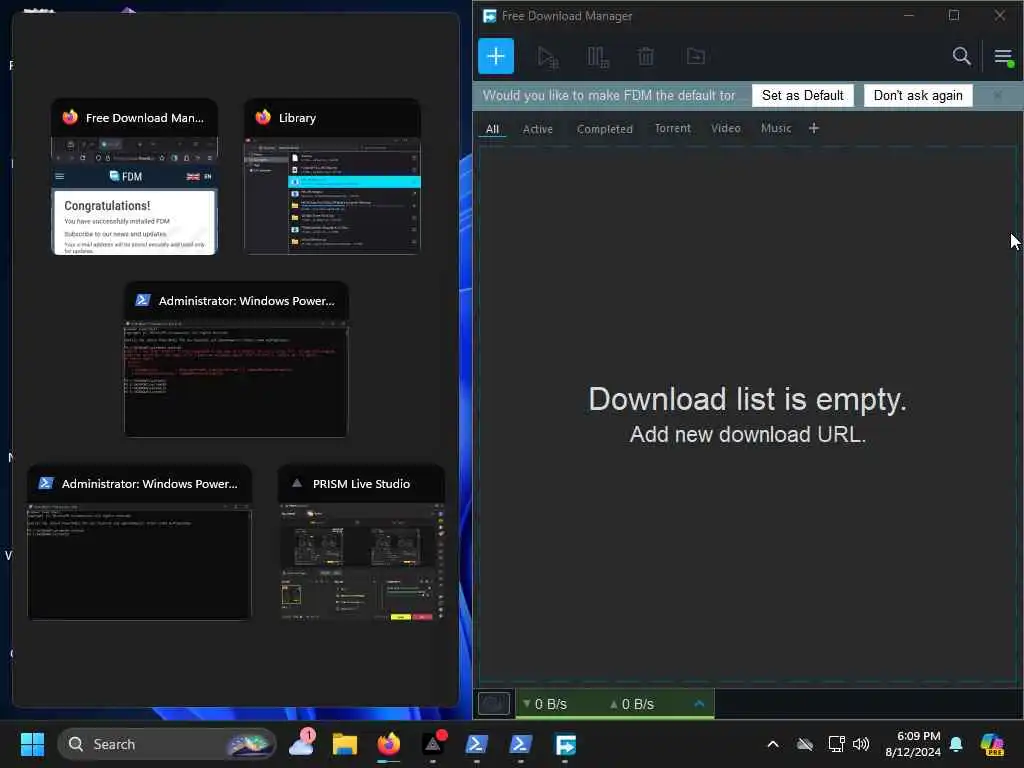Open Copilot preview from the taskbar

991,744
